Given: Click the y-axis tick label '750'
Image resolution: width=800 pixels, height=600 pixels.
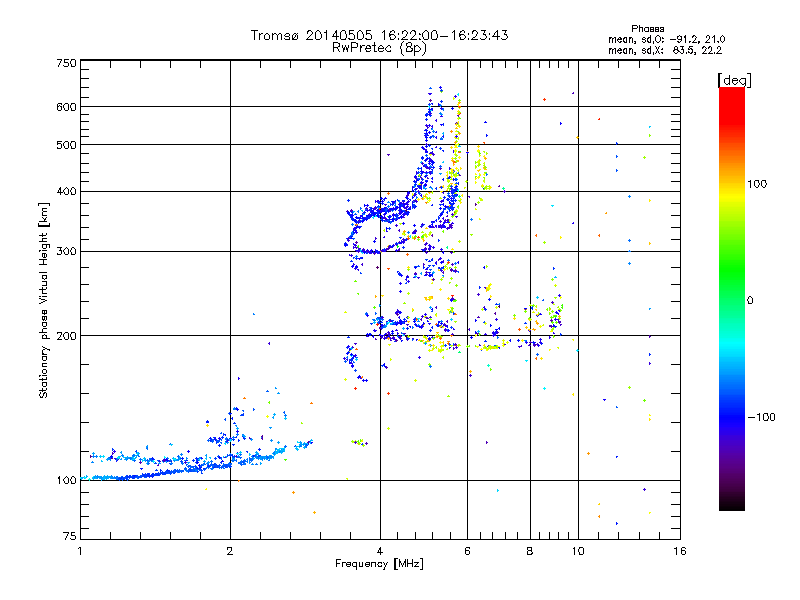Looking at the screenshot, I should tap(66, 63).
